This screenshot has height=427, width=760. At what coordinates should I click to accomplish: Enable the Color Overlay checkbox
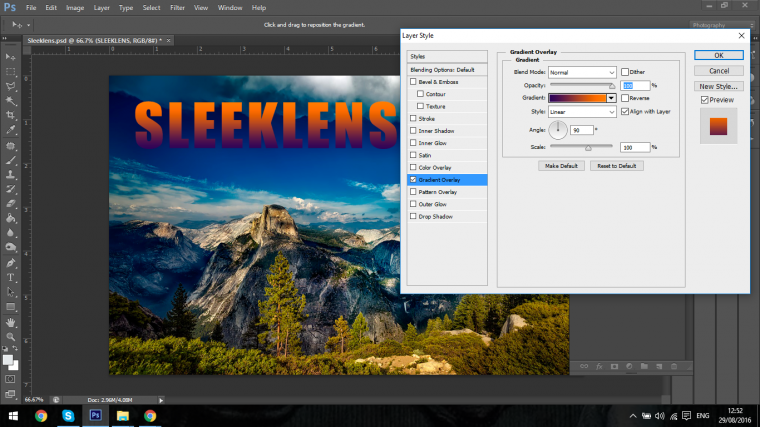point(413,167)
